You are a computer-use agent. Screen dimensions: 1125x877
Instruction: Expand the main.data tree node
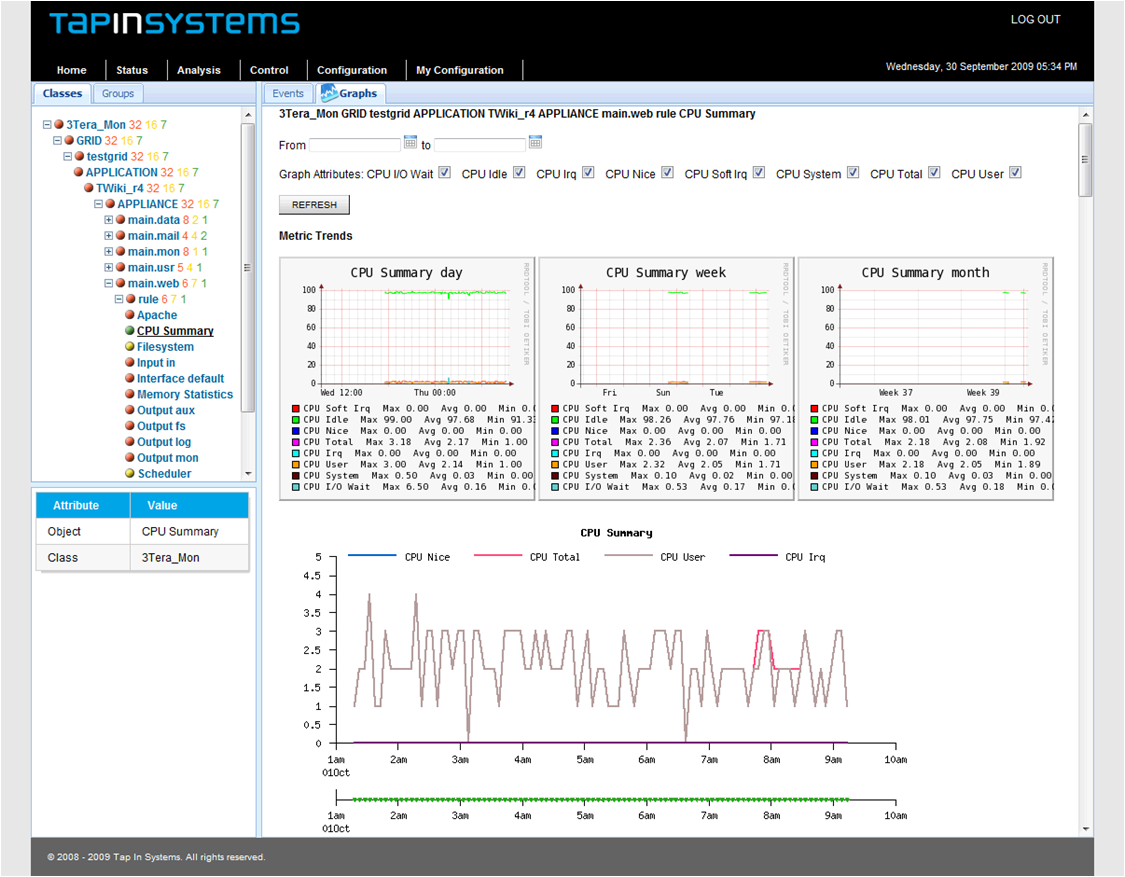(109, 220)
